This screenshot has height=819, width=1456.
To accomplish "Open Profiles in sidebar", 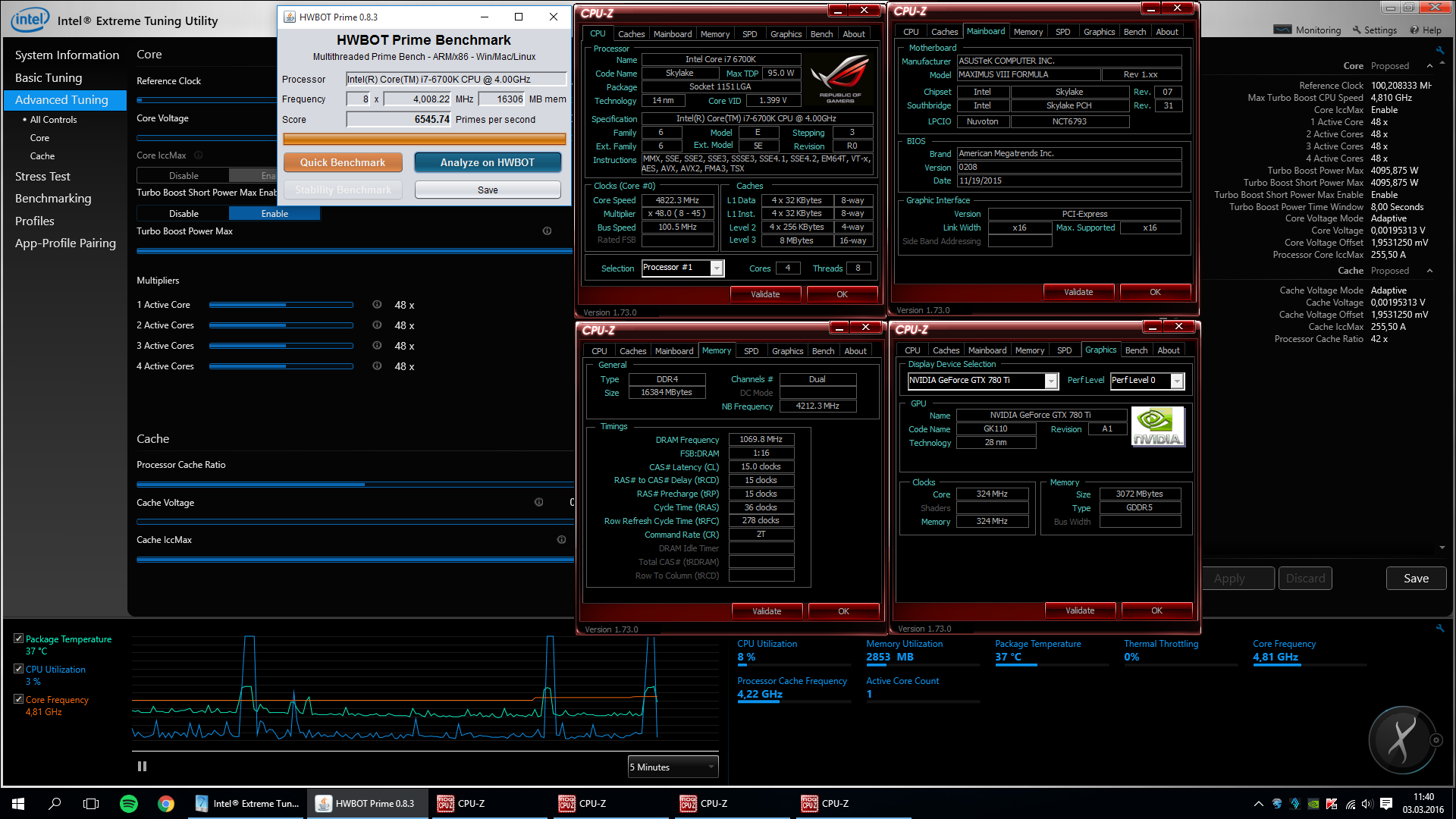I will pos(35,221).
